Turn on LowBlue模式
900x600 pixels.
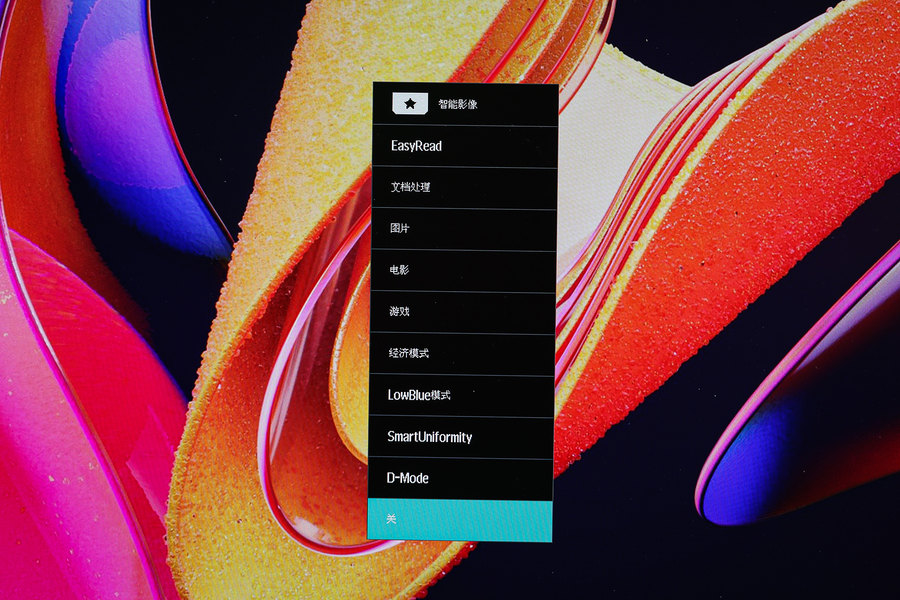coord(419,395)
